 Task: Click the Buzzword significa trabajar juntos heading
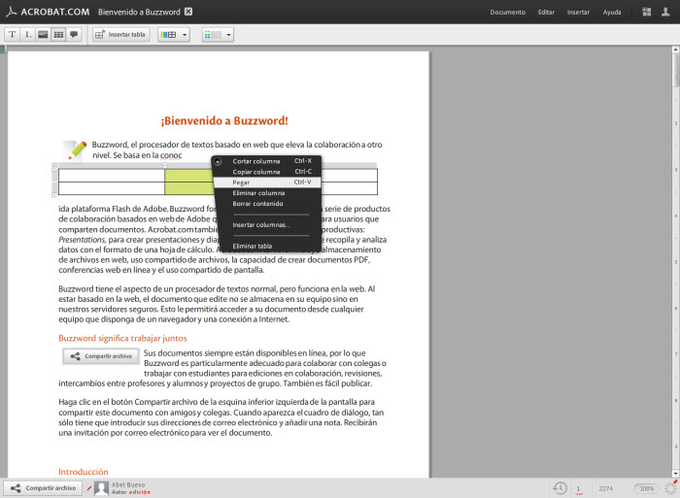tap(123, 338)
